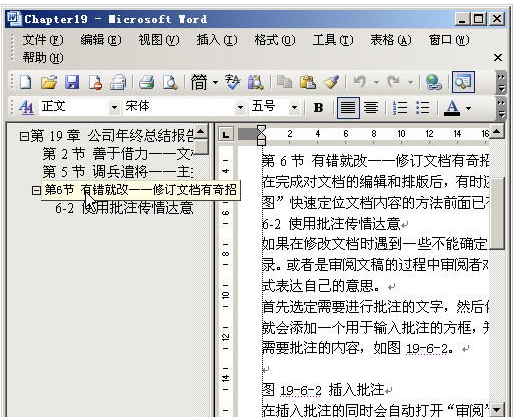The image size is (516, 417).
Task: Close the document with menu bar X
Action: click(x=498, y=58)
